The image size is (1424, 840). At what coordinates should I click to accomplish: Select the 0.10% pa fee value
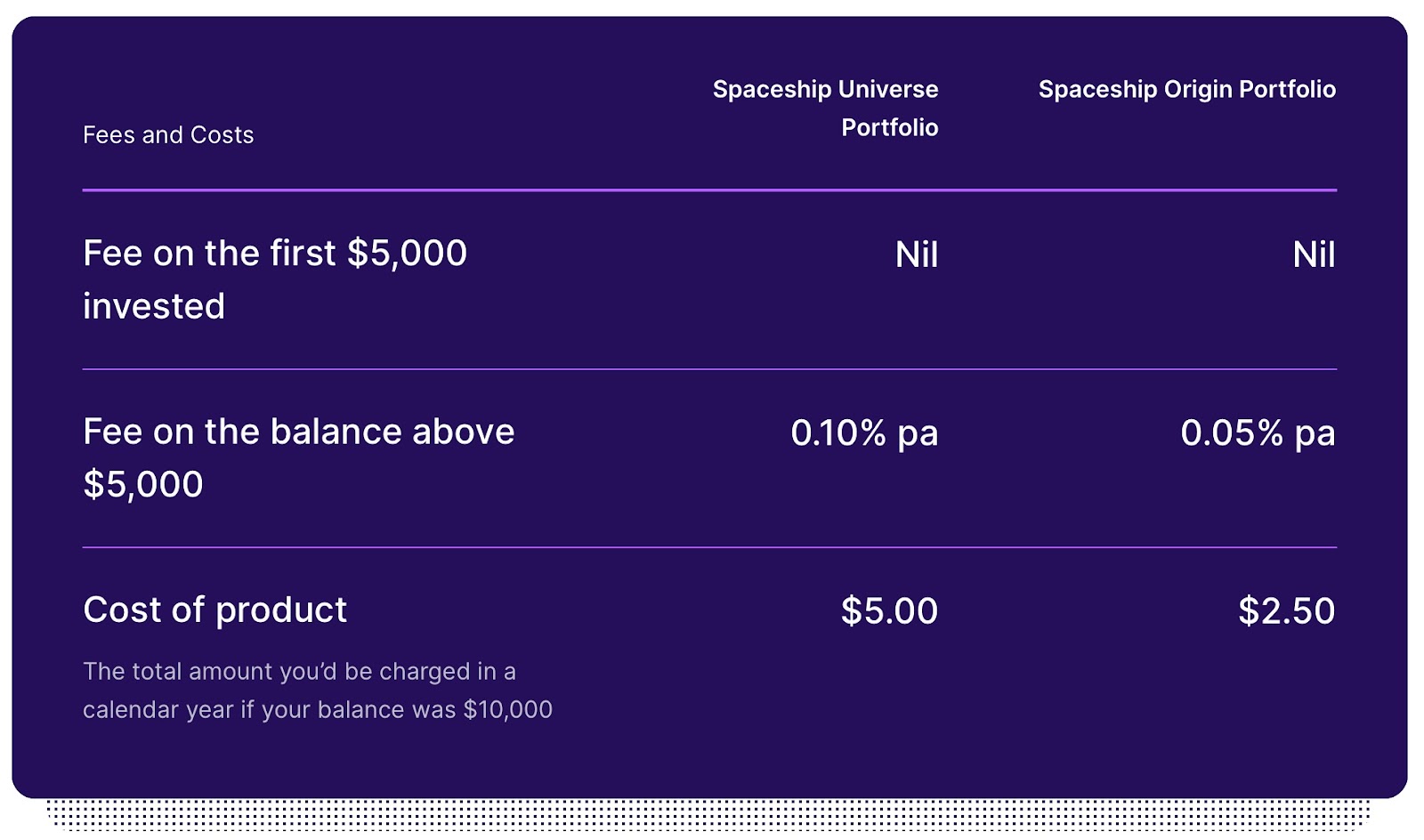click(x=863, y=433)
